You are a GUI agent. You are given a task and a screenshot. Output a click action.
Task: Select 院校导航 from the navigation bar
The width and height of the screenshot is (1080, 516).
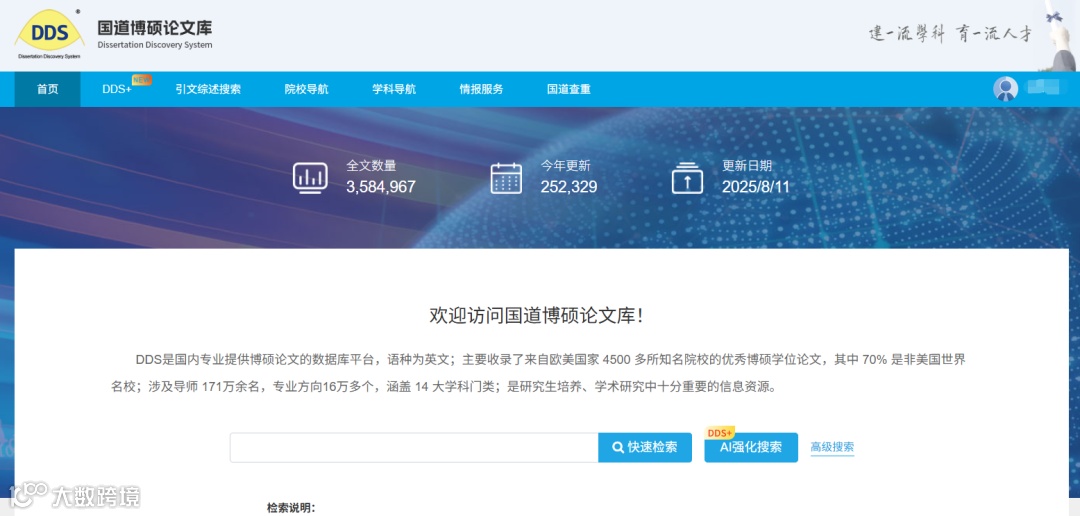pyautogui.click(x=307, y=89)
